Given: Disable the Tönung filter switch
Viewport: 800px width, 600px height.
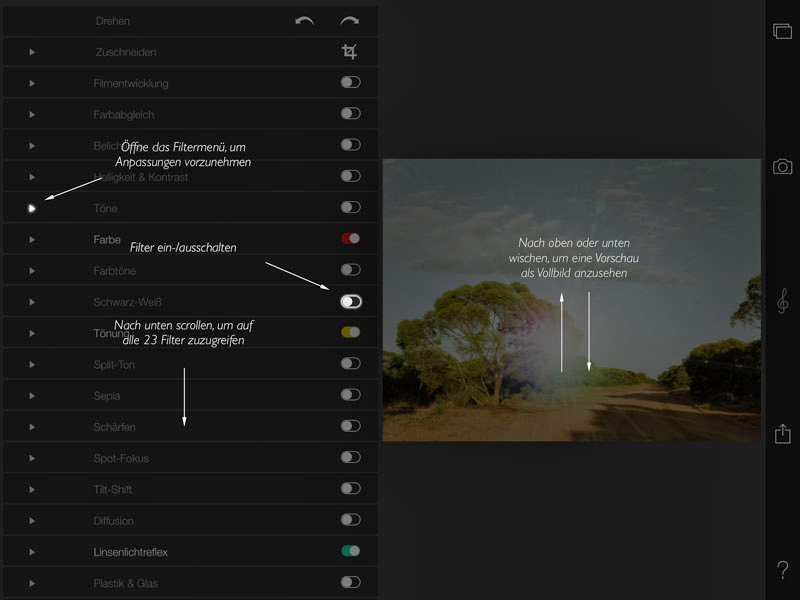Looking at the screenshot, I should [x=351, y=332].
